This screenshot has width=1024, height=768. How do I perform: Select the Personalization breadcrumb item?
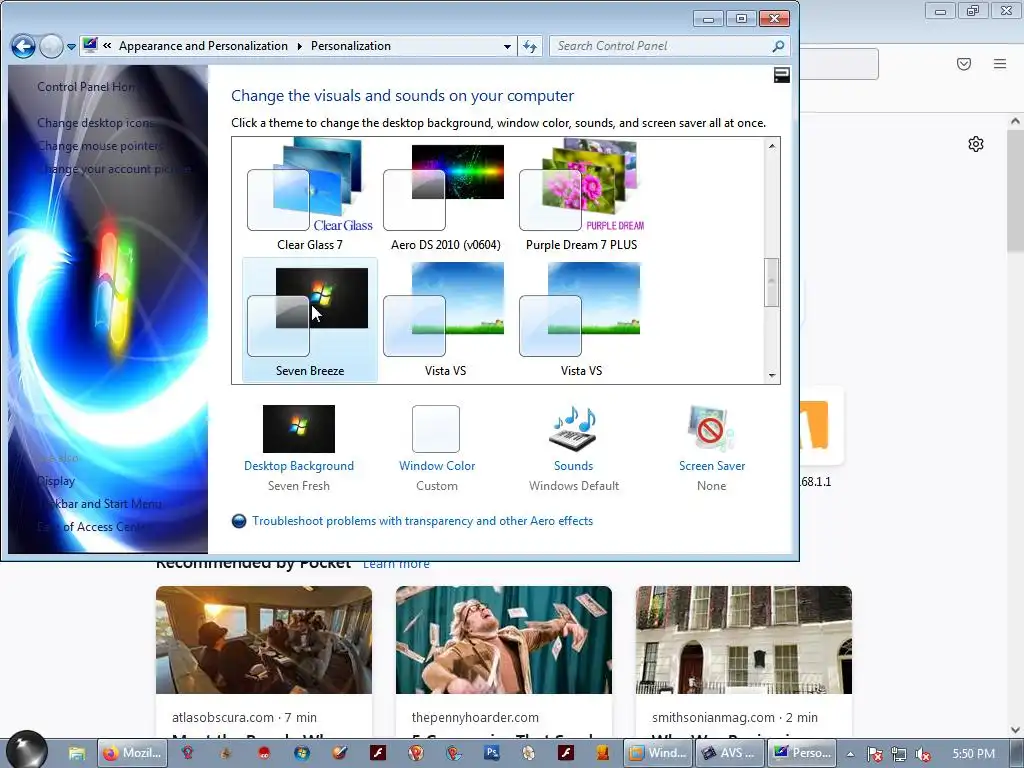tap(351, 46)
